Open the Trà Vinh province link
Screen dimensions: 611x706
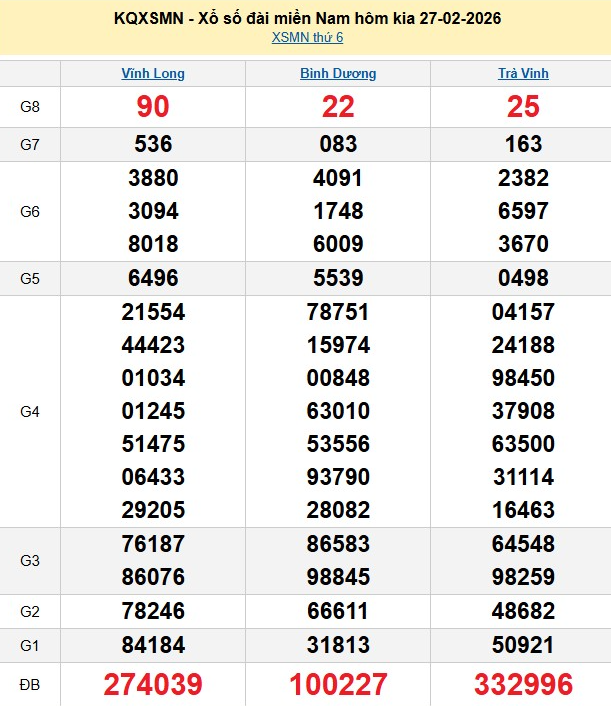pos(523,73)
